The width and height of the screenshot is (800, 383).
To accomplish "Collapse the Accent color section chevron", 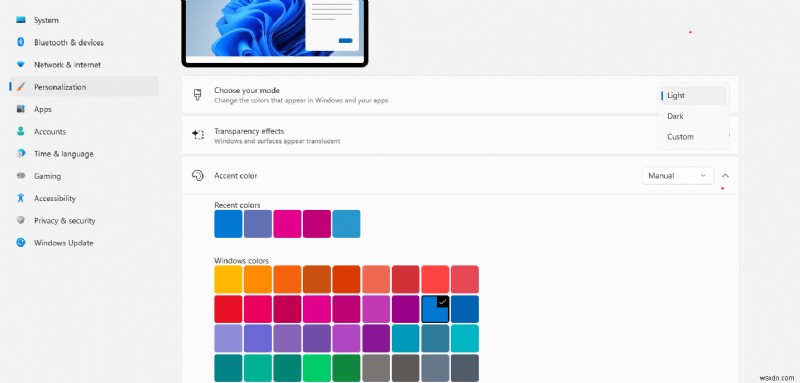I will click(x=725, y=175).
